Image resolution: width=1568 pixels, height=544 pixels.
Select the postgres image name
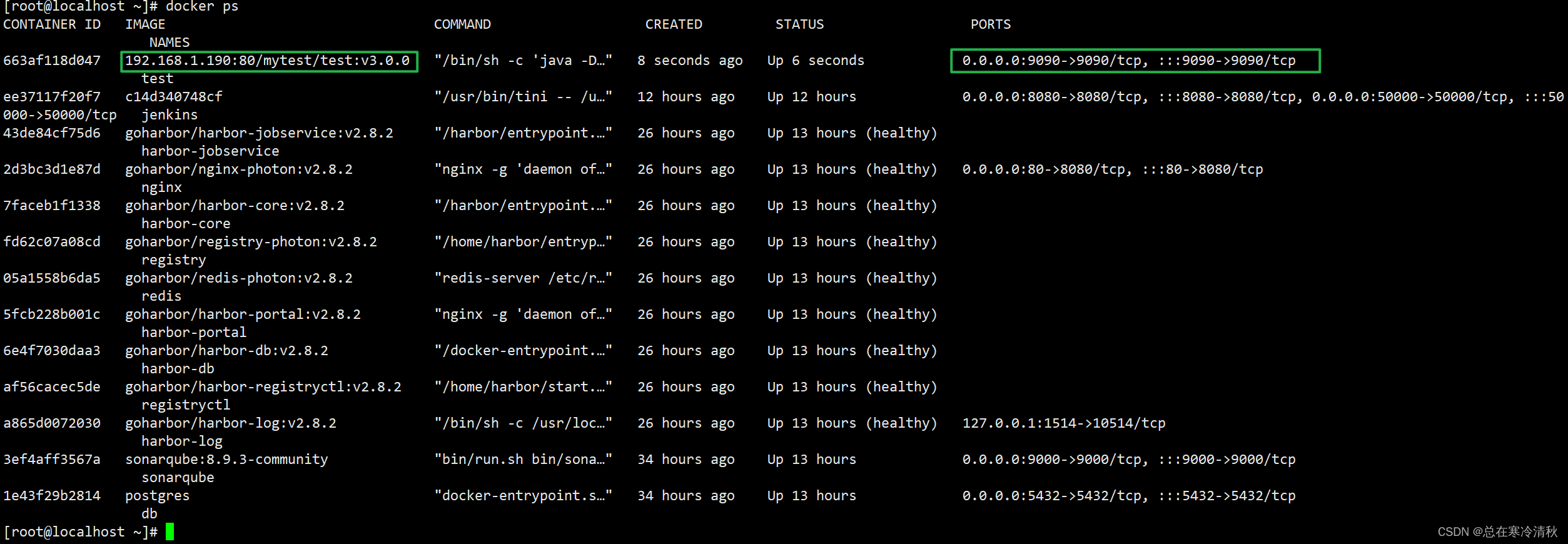click(x=158, y=496)
